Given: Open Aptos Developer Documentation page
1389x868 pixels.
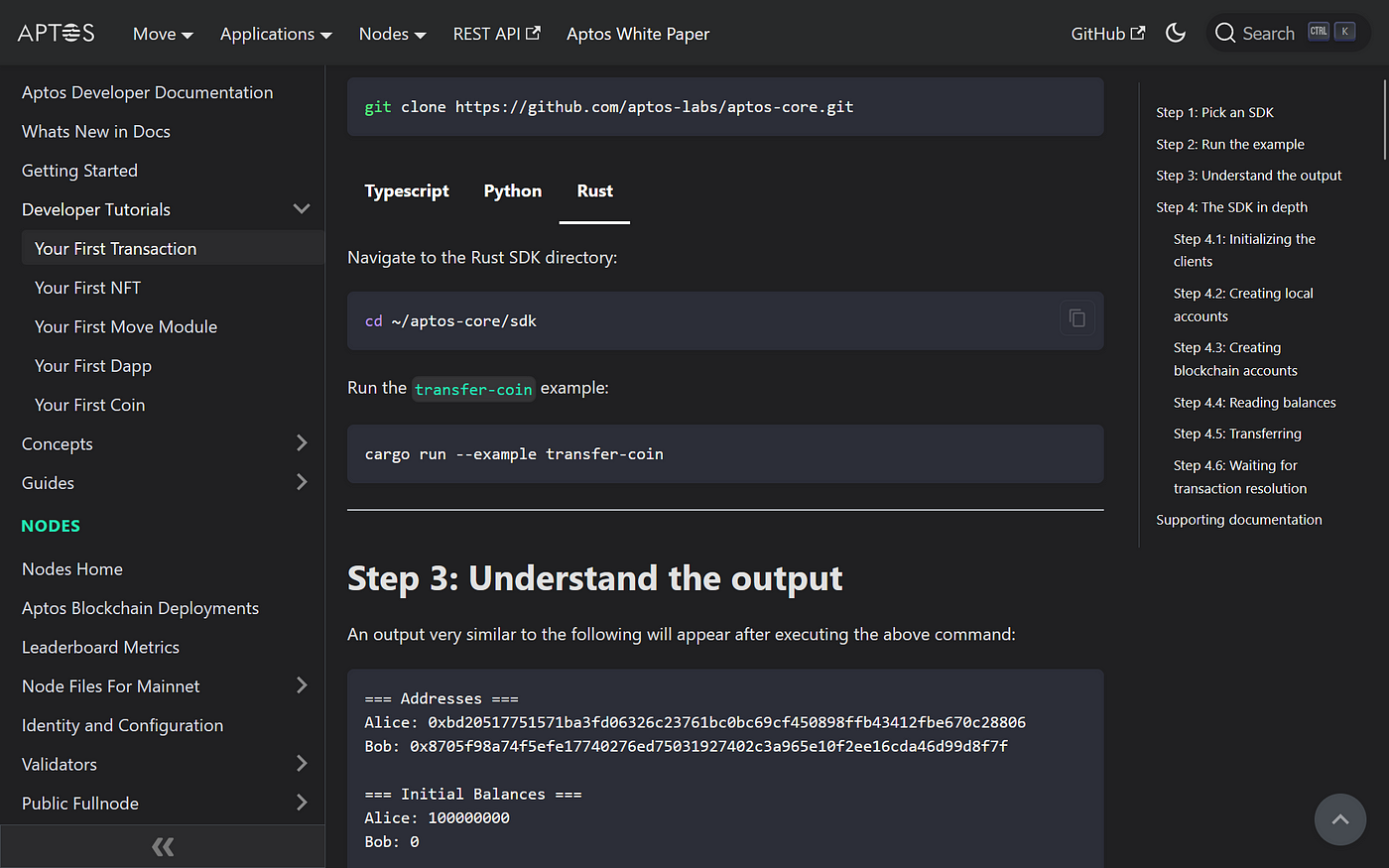Looking at the screenshot, I should (147, 92).
